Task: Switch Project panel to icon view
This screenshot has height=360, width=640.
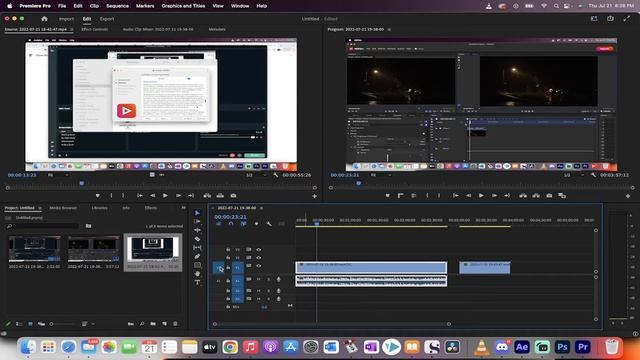Action: 30,324
